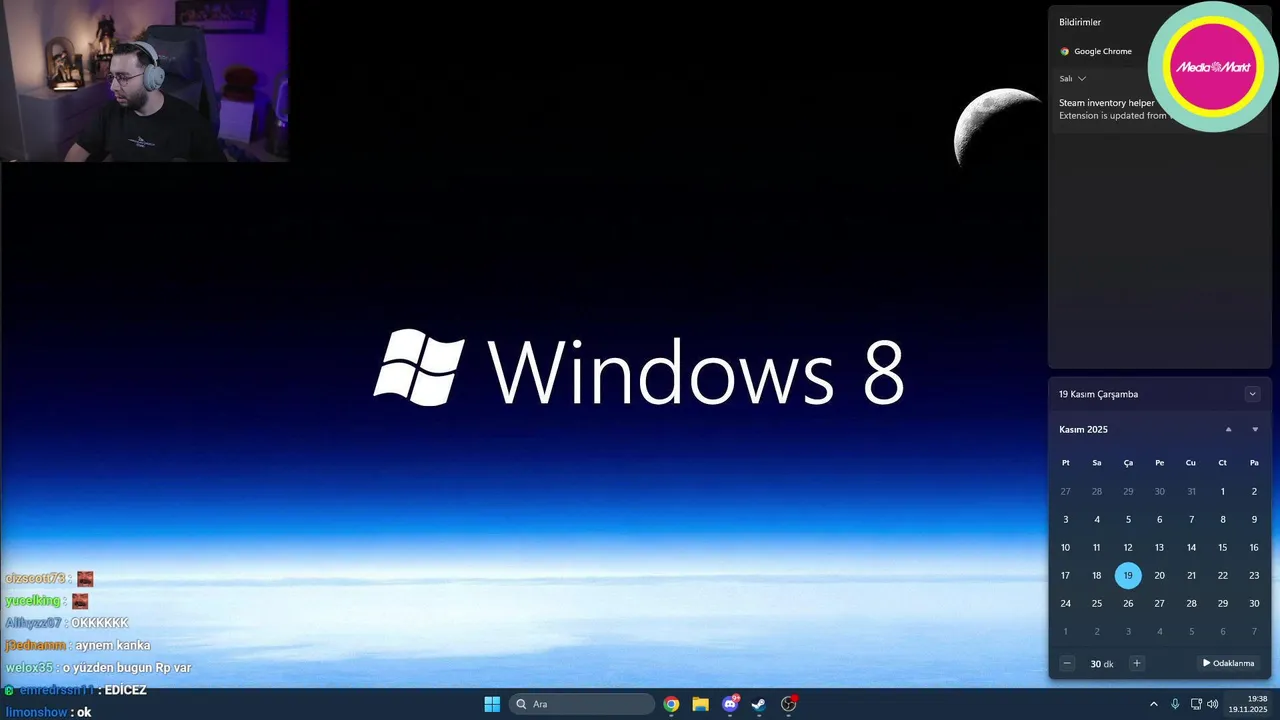Viewport: 1280px width, 720px height.
Task: Click the volume speaker icon in tray
Action: [1213, 704]
